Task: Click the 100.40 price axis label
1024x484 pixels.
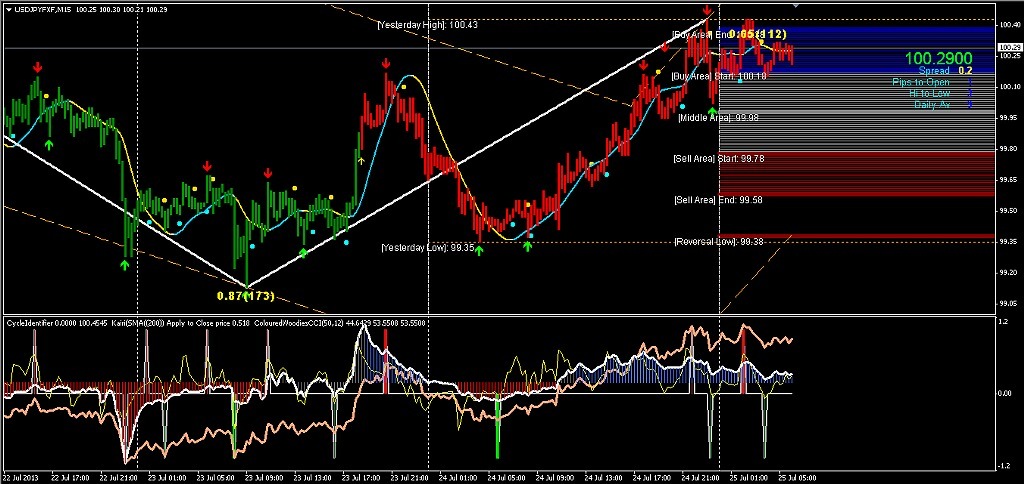Action: 1008,25
